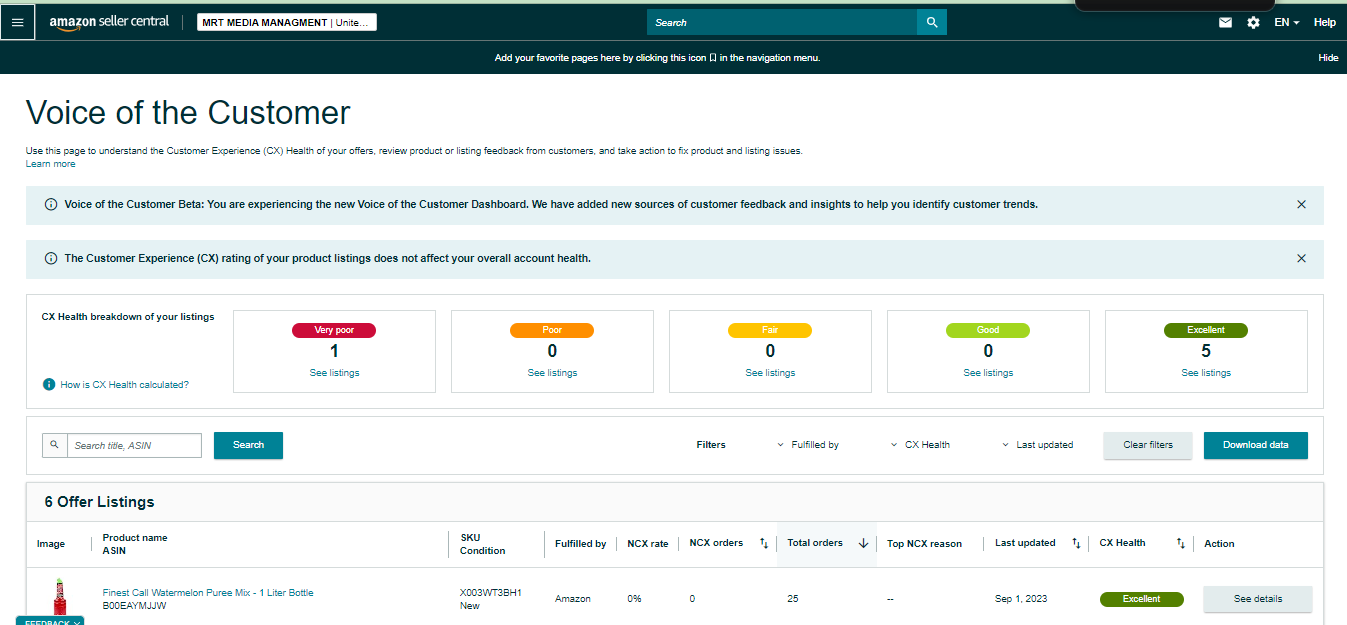This screenshot has height=625, width=1347.
Task: Open Help in the top bar
Action: pyautogui.click(x=1324, y=22)
